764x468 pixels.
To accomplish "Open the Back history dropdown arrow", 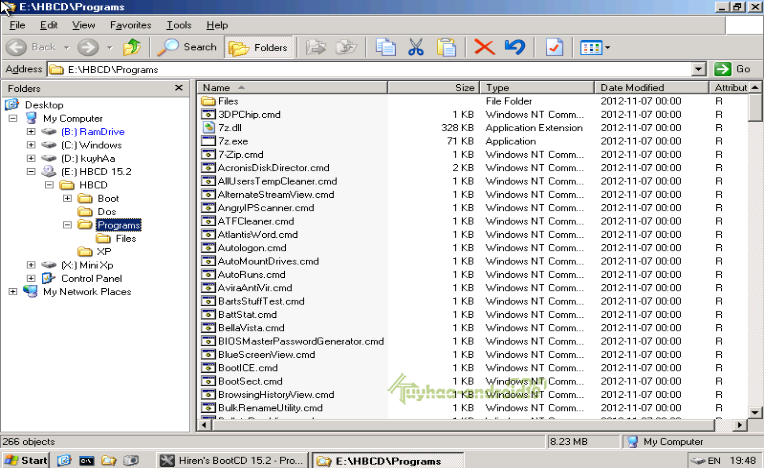I will 67,47.
